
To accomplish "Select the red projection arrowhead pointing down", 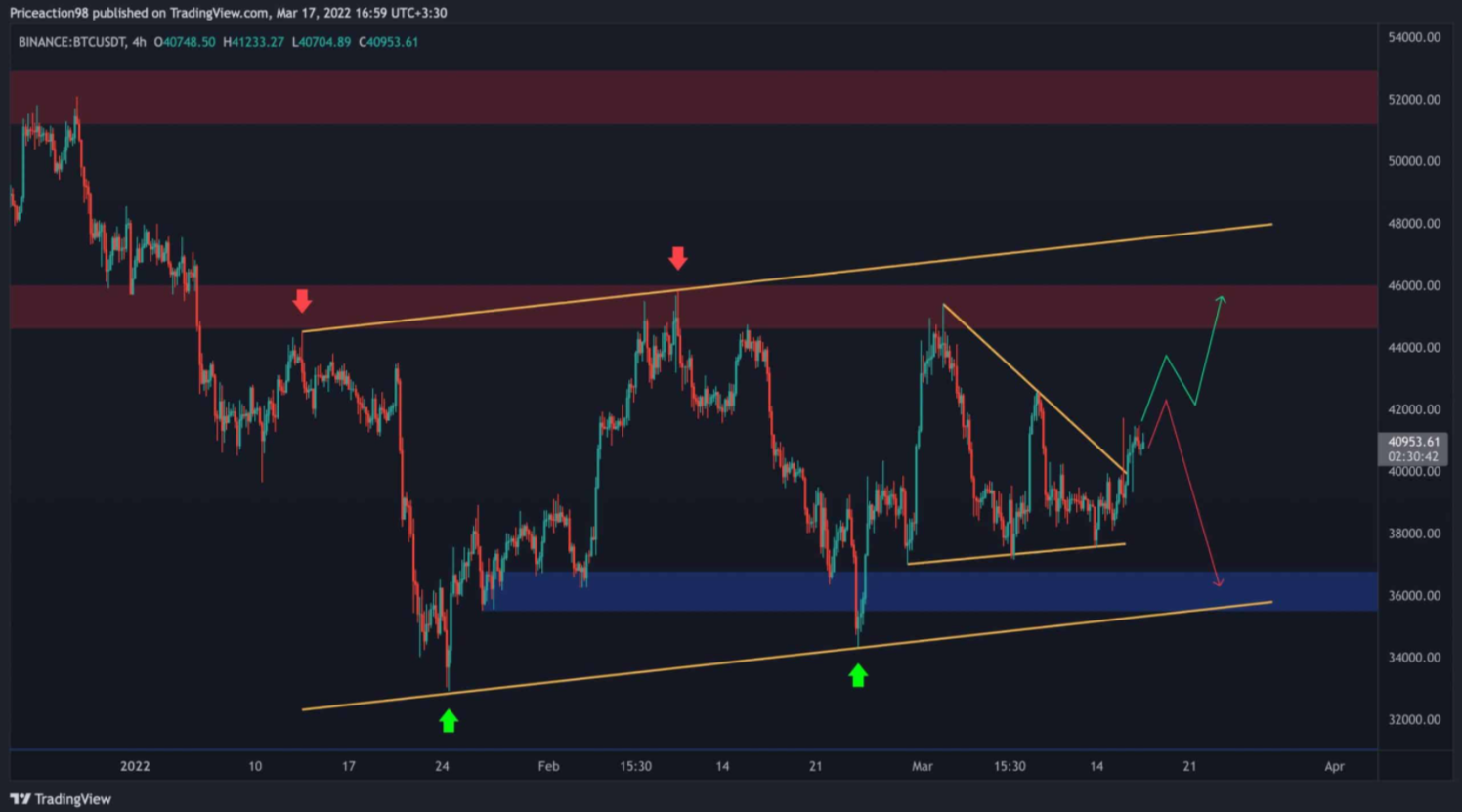I will pyautogui.click(x=1219, y=582).
